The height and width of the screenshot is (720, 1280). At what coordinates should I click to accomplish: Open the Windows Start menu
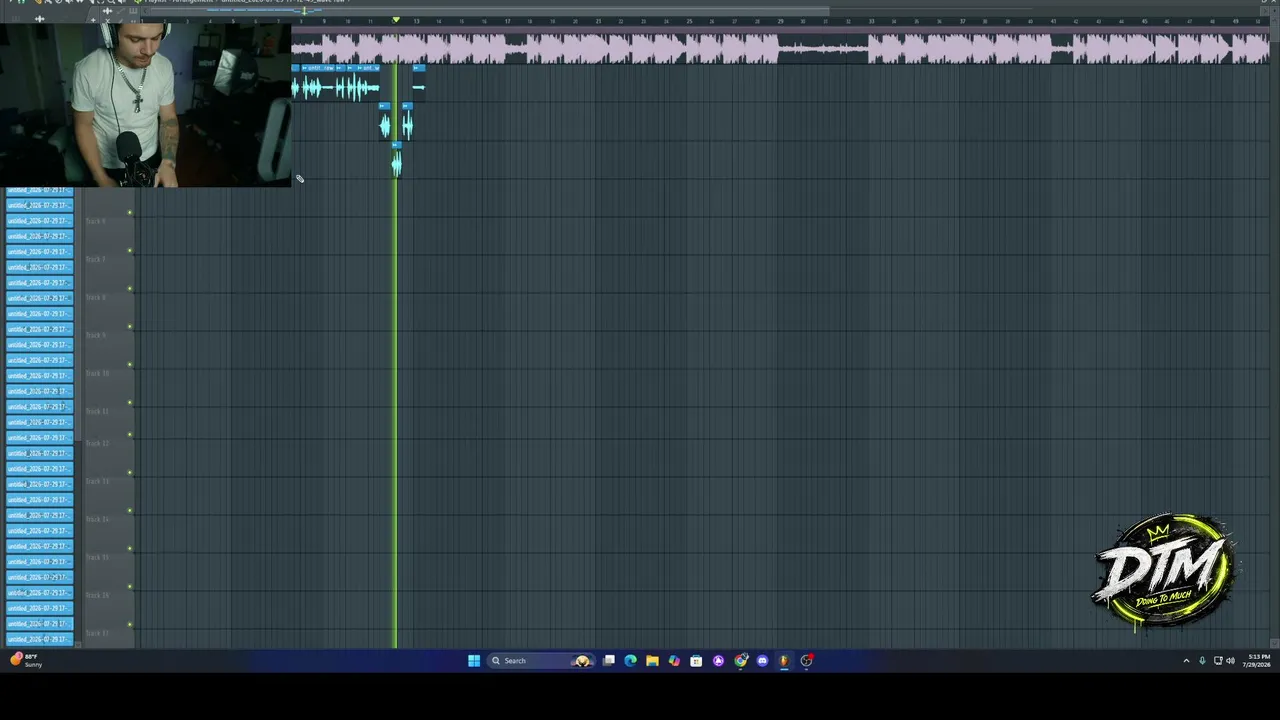click(474, 660)
